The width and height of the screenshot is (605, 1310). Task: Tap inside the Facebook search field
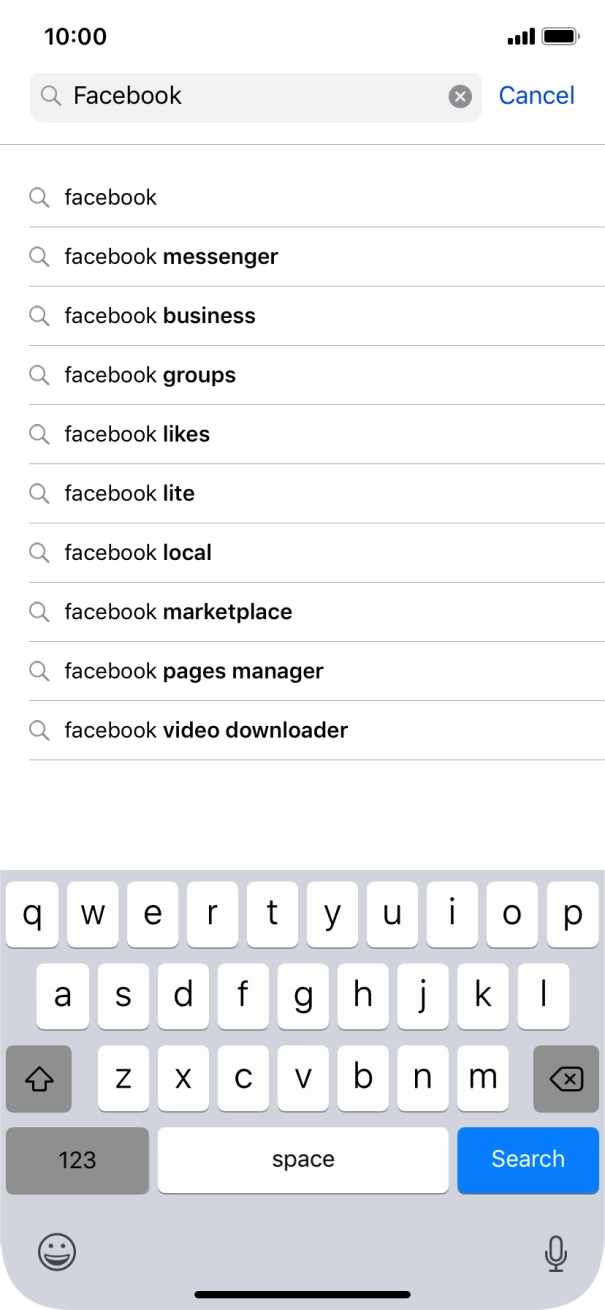250,95
